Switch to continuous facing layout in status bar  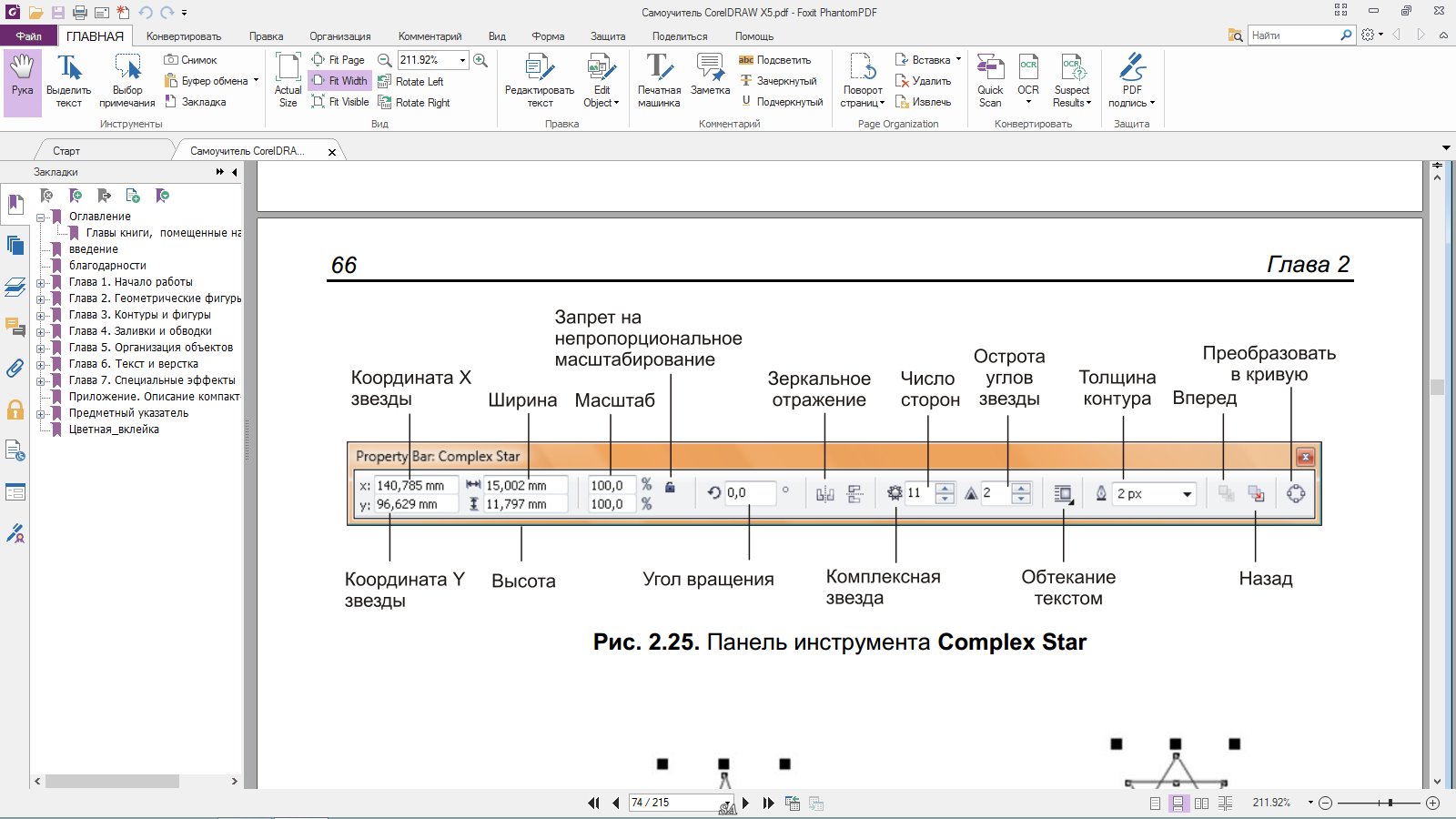tap(1226, 804)
